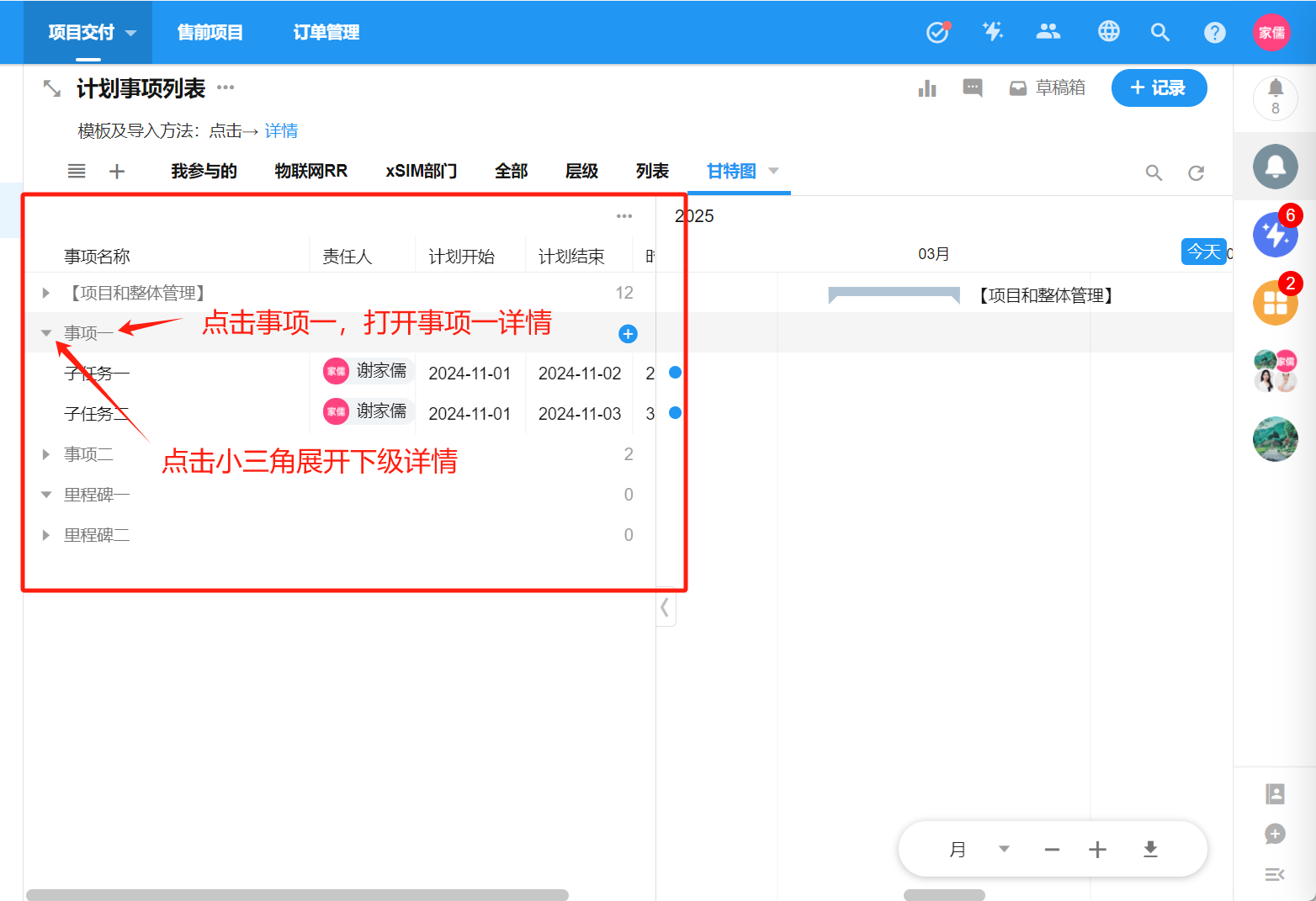Open the comments chat bubble icon
The image size is (1316, 901).
972,88
